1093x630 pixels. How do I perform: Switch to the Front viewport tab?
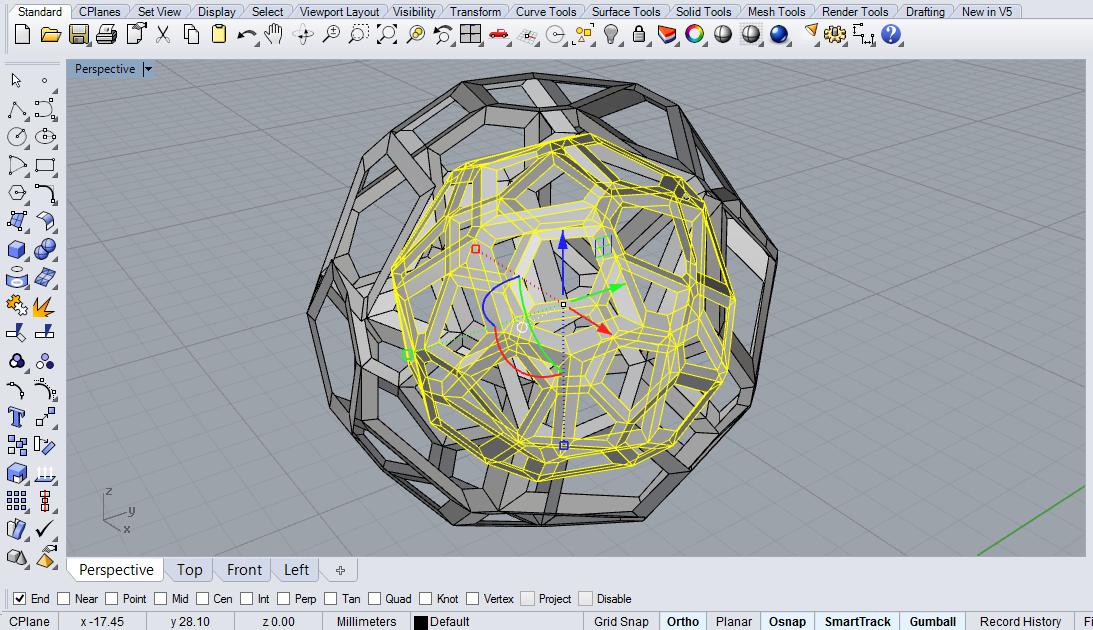244,569
